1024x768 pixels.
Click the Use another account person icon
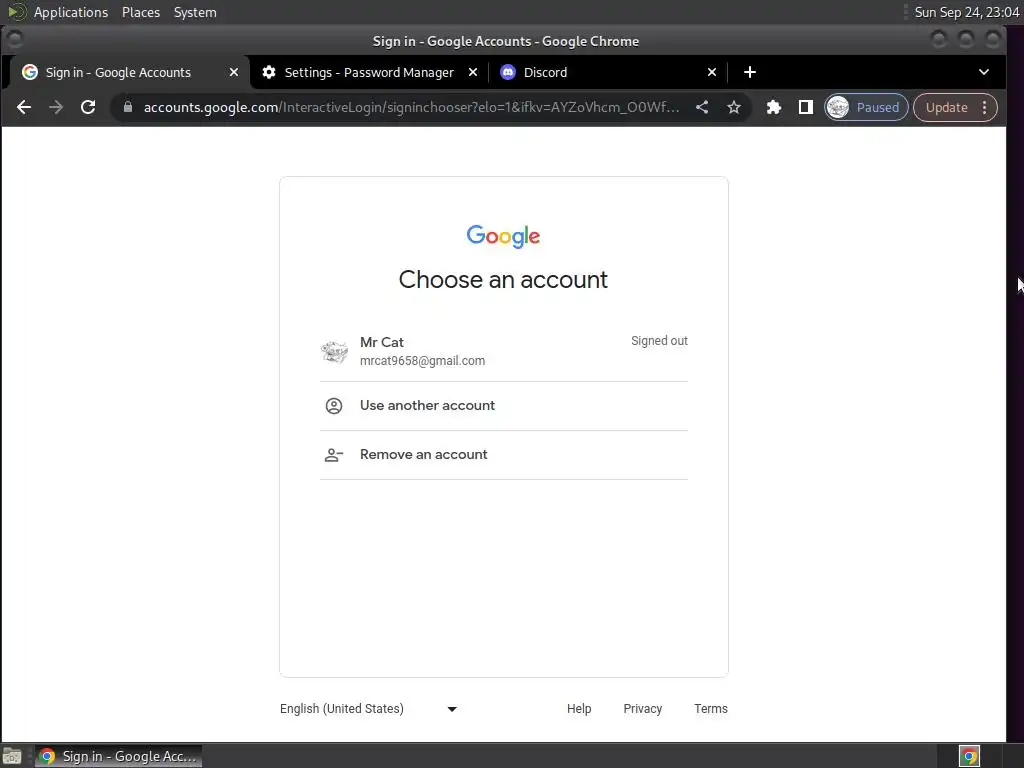[334, 406]
